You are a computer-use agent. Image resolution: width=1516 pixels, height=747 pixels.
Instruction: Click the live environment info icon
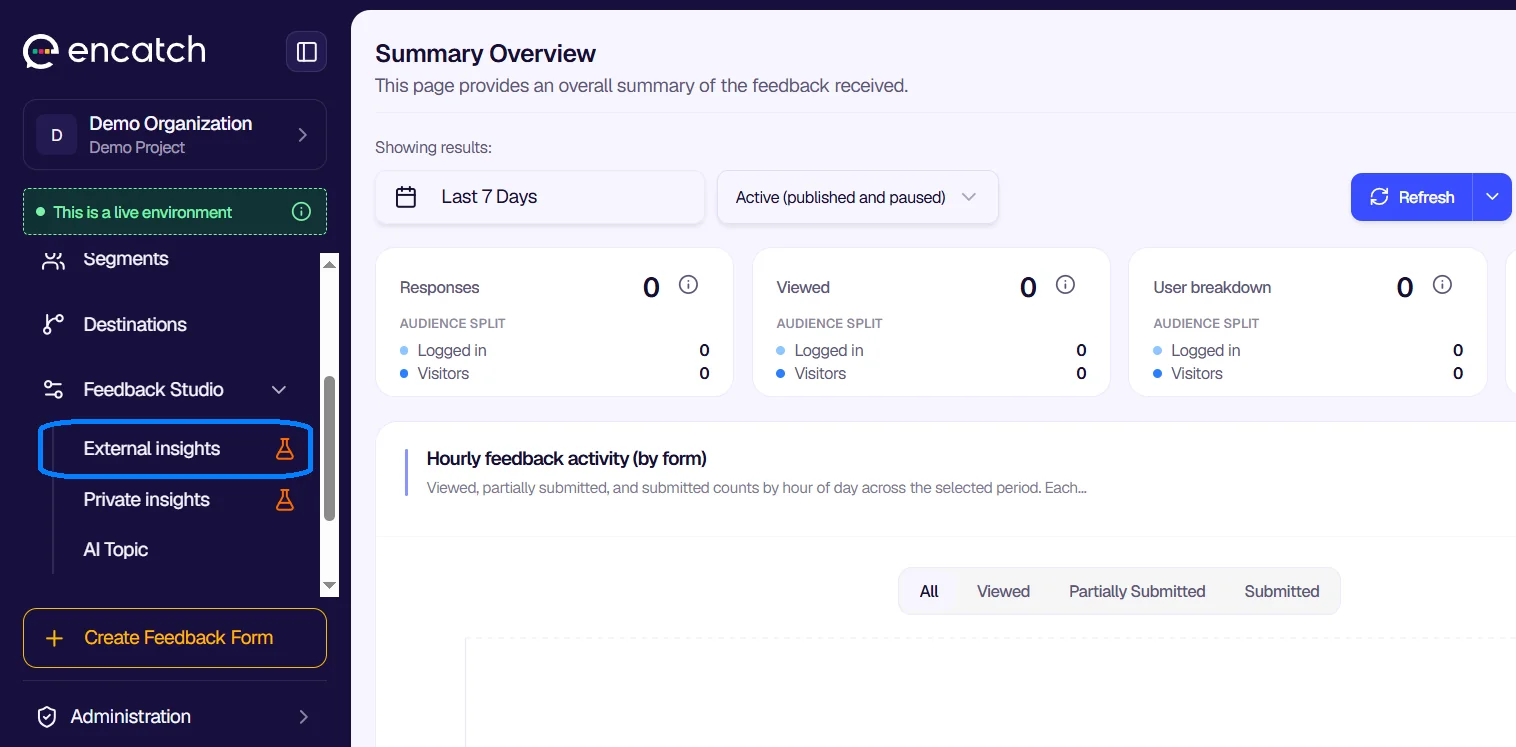(301, 212)
